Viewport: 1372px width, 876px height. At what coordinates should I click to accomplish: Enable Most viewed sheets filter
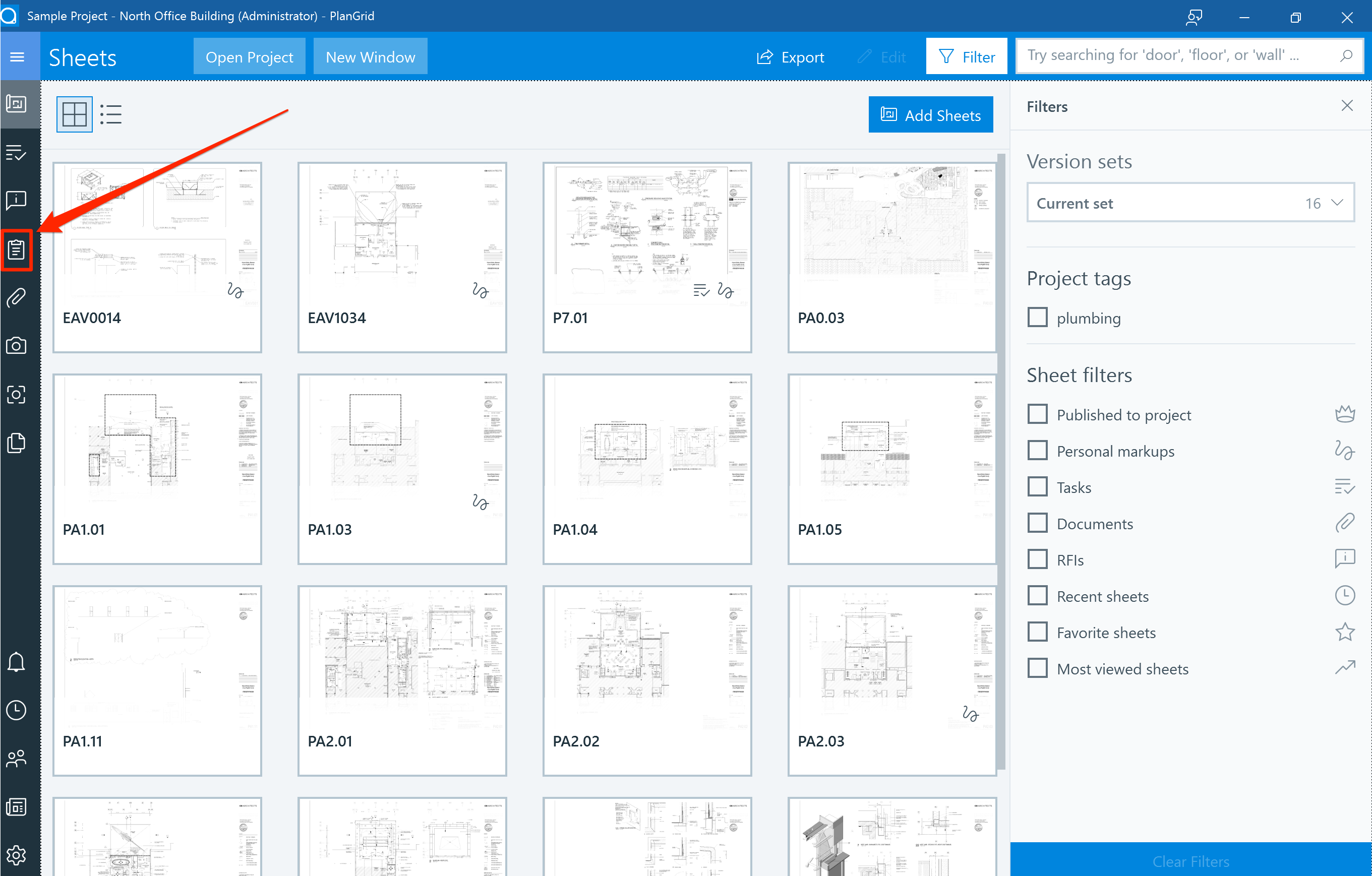tap(1038, 668)
